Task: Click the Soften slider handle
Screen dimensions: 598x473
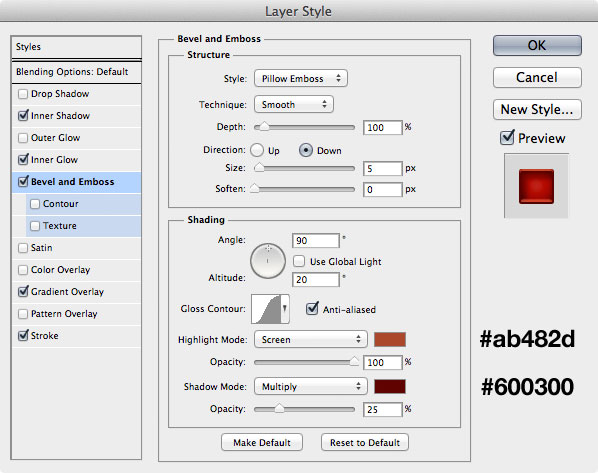Action: click(254, 188)
